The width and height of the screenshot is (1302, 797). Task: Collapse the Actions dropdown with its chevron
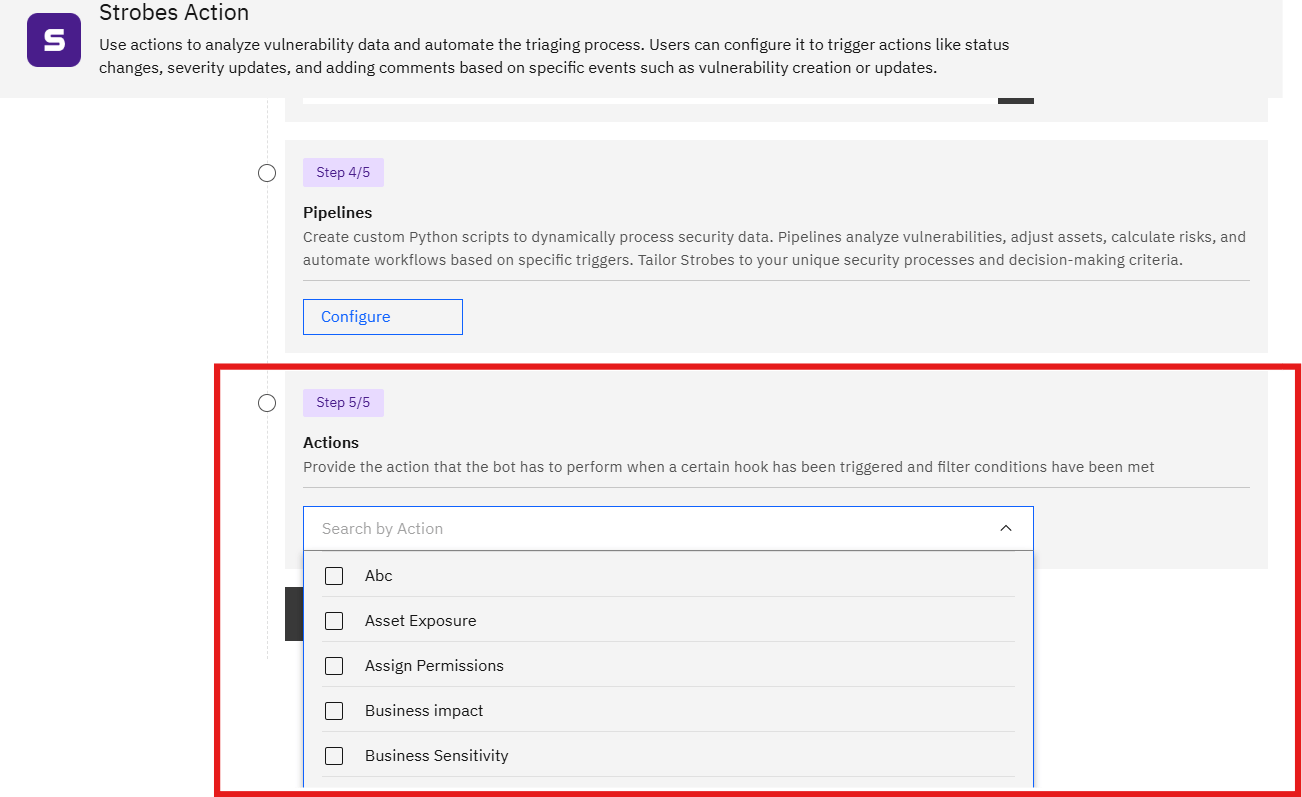1006,528
